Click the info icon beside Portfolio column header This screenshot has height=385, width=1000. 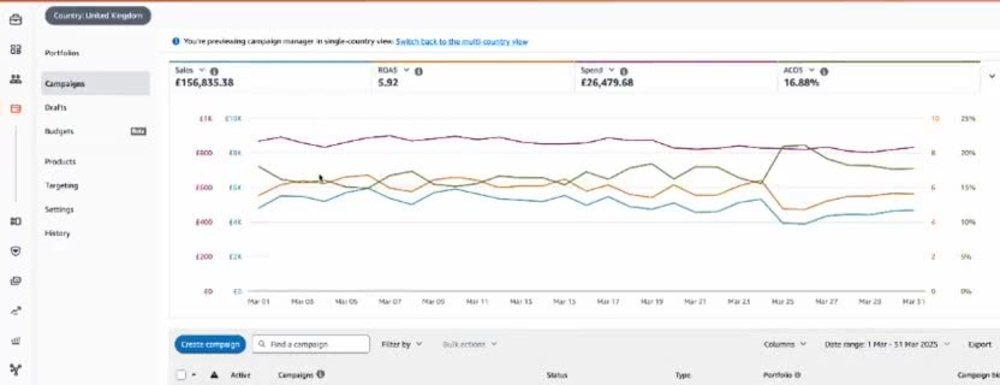(797, 375)
